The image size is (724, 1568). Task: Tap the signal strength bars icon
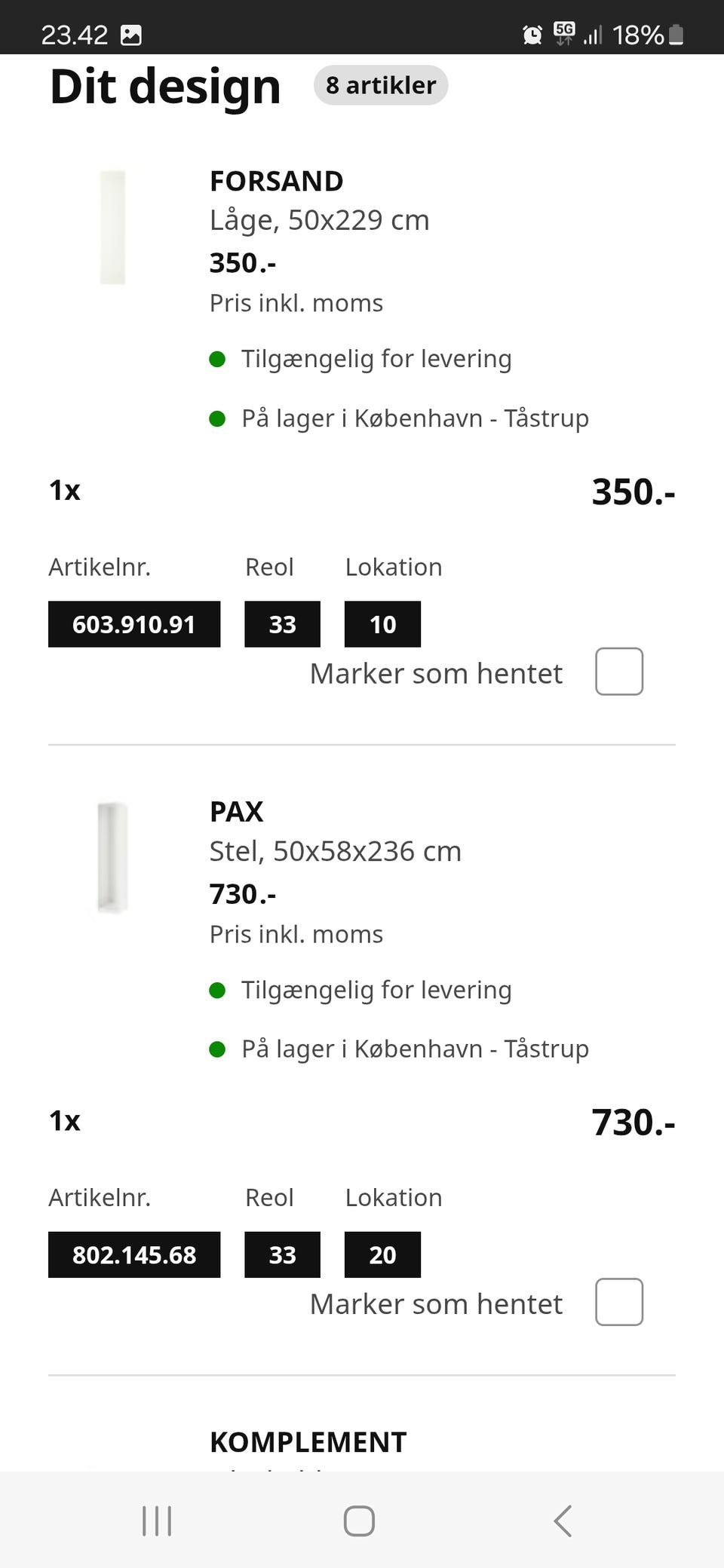coord(592,35)
